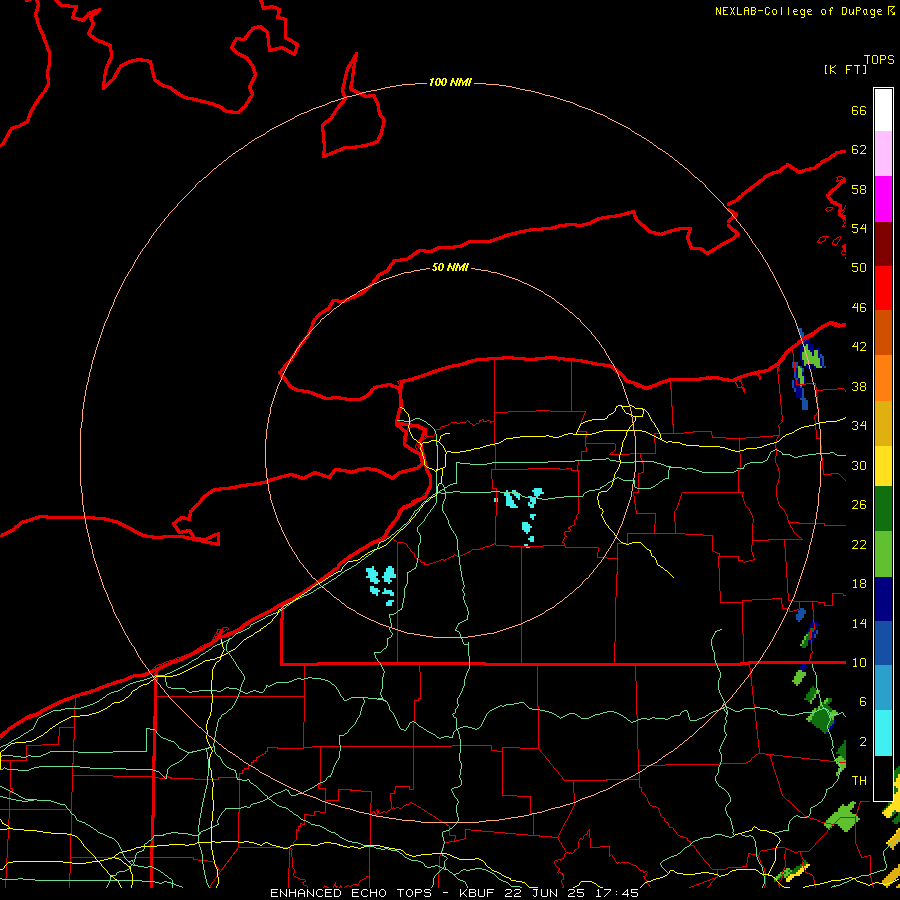
Task: Click the legend value "66"
Action: [859, 110]
